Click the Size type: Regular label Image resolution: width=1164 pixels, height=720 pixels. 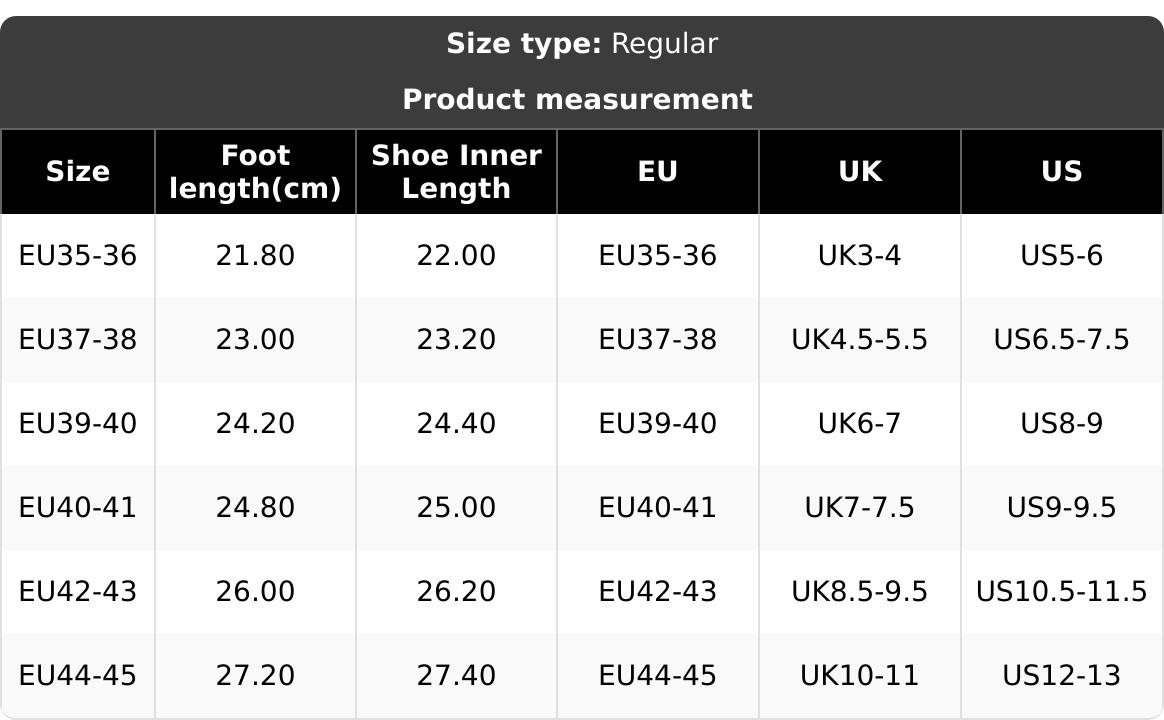coord(582,44)
